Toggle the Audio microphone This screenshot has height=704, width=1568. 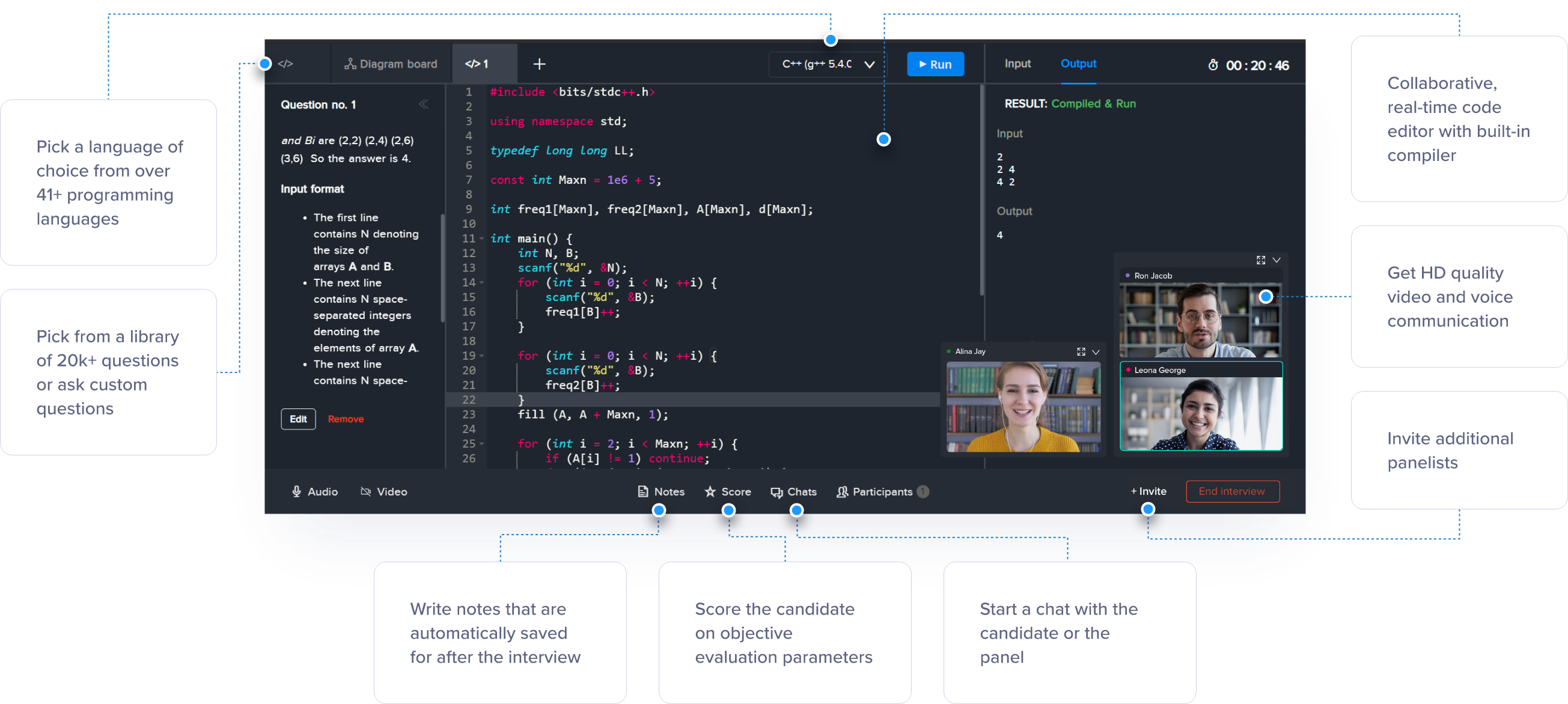(x=314, y=491)
